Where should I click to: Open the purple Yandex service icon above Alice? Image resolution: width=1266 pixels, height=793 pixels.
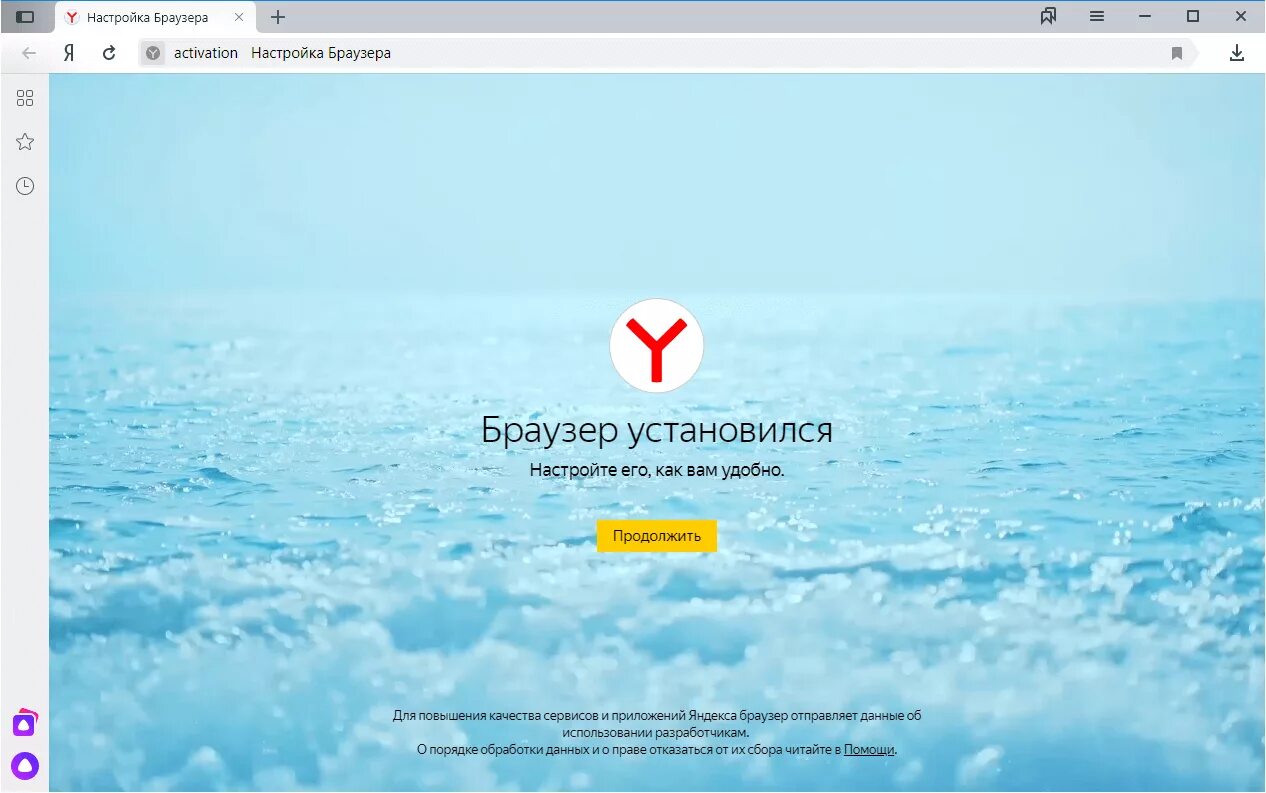(x=25, y=722)
